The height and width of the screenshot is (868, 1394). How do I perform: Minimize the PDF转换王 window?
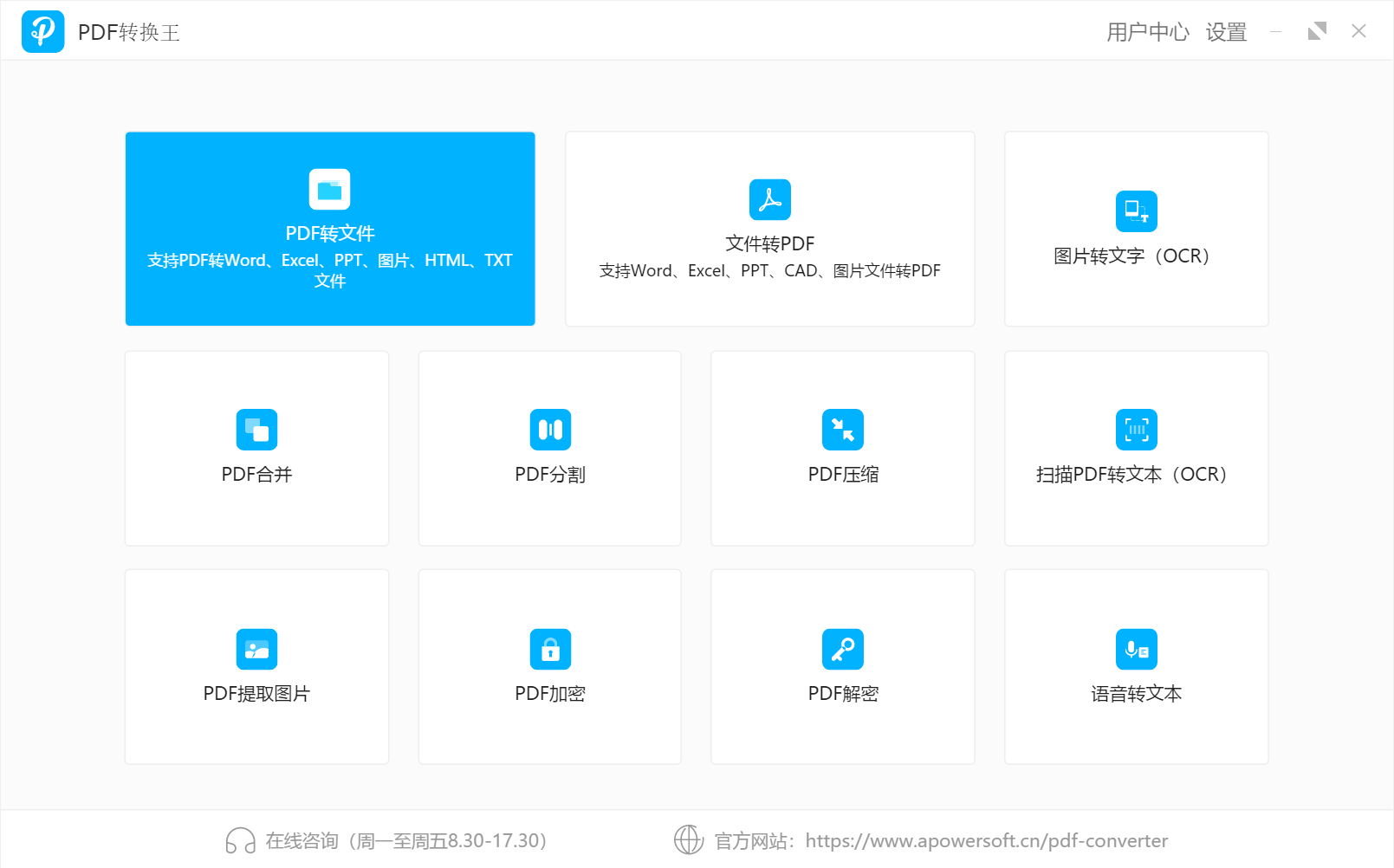tap(1275, 32)
